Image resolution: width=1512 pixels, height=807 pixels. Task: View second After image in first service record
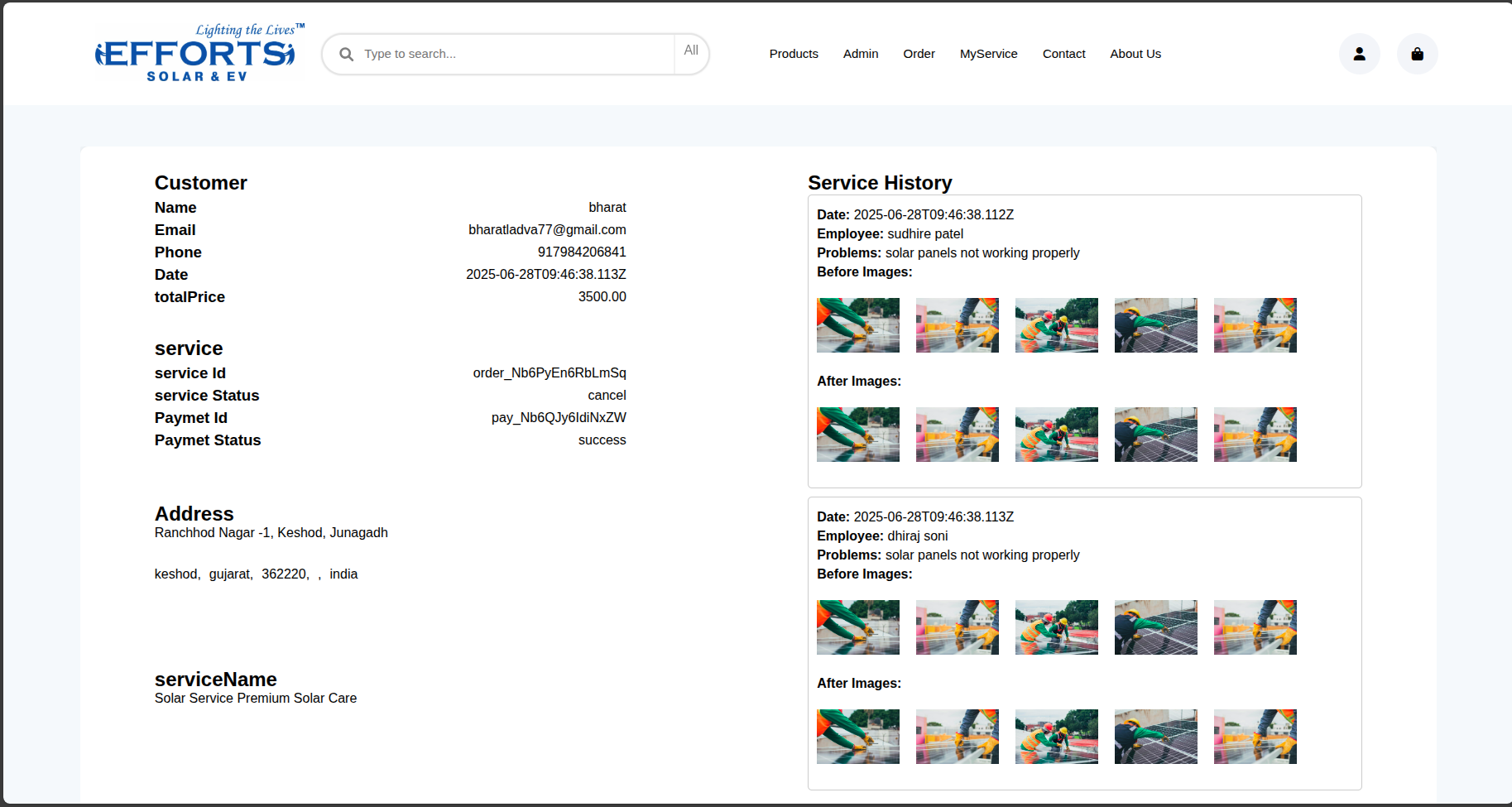tap(957, 435)
